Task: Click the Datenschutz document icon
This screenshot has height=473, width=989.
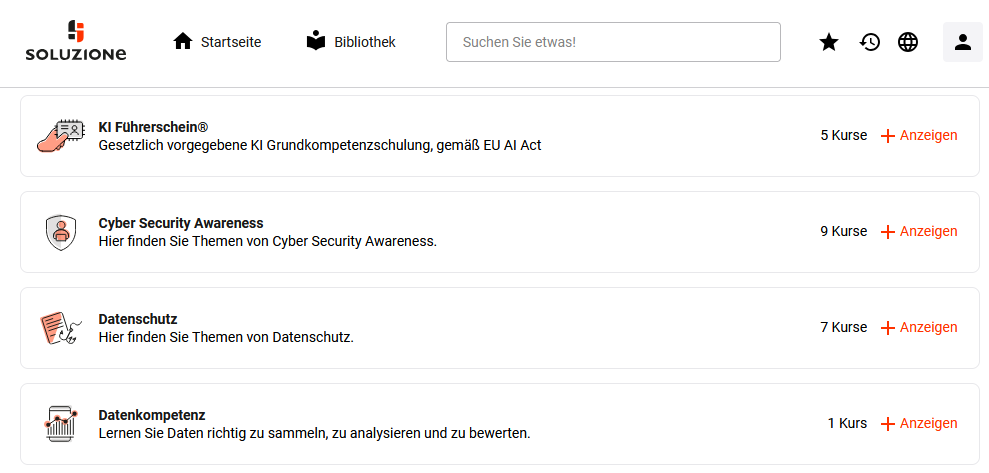Action: (59, 328)
